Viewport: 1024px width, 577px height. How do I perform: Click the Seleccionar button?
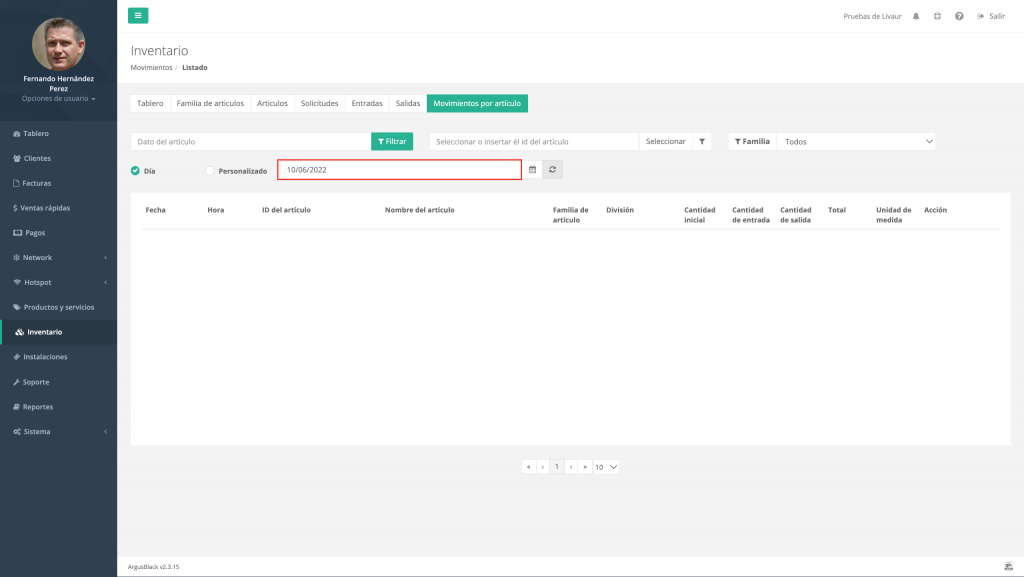click(x=665, y=142)
